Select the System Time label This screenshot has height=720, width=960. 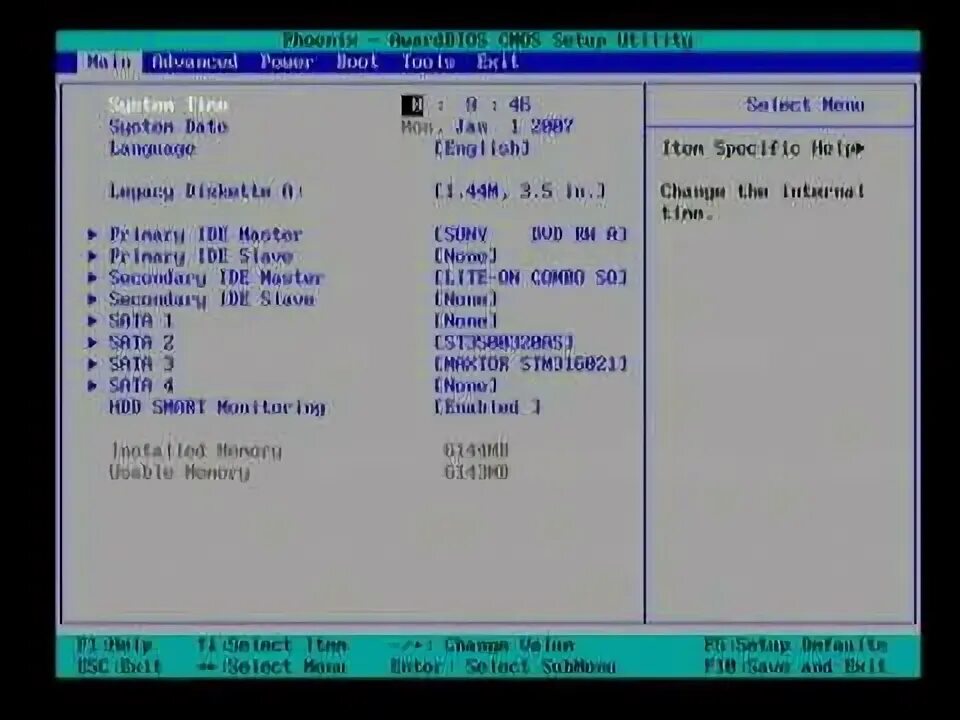click(x=168, y=105)
